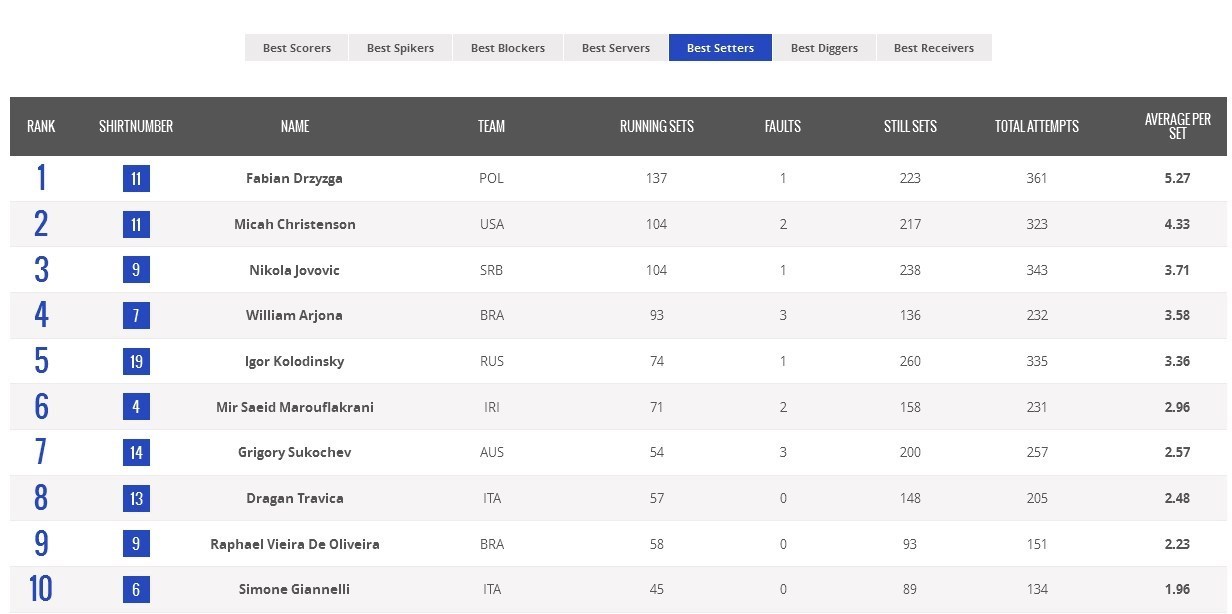This screenshot has width=1232, height=614.
Task: Click Grigory Sukochev's number 14 badge
Action: click(x=136, y=453)
